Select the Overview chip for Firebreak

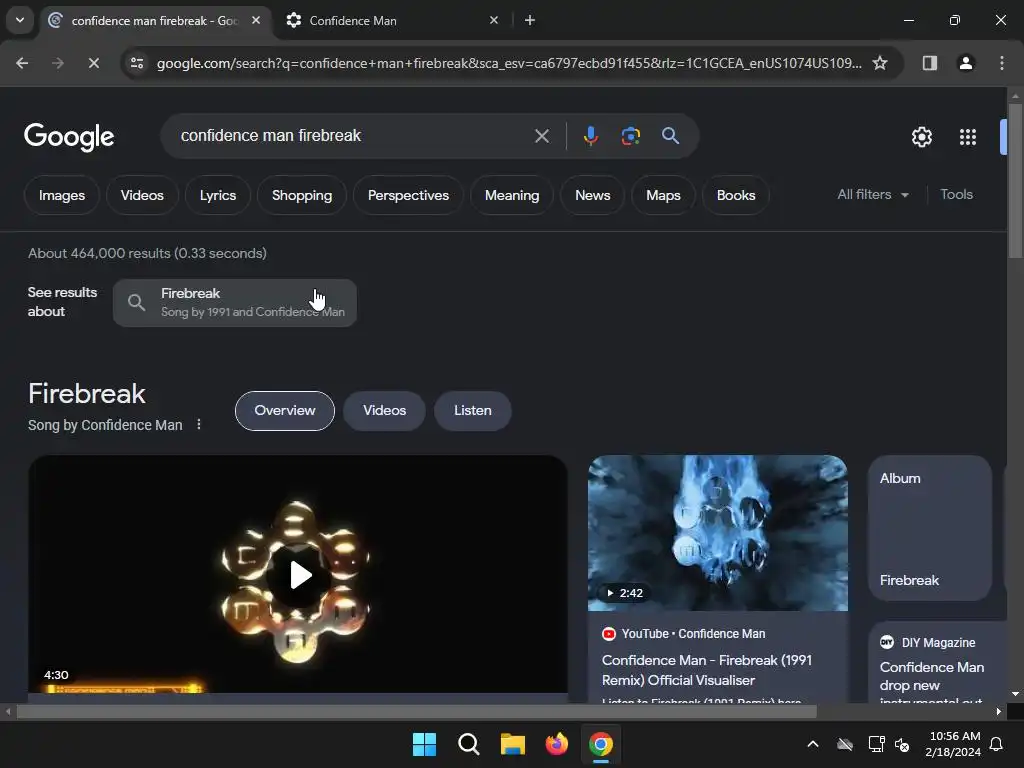point(285,411)
